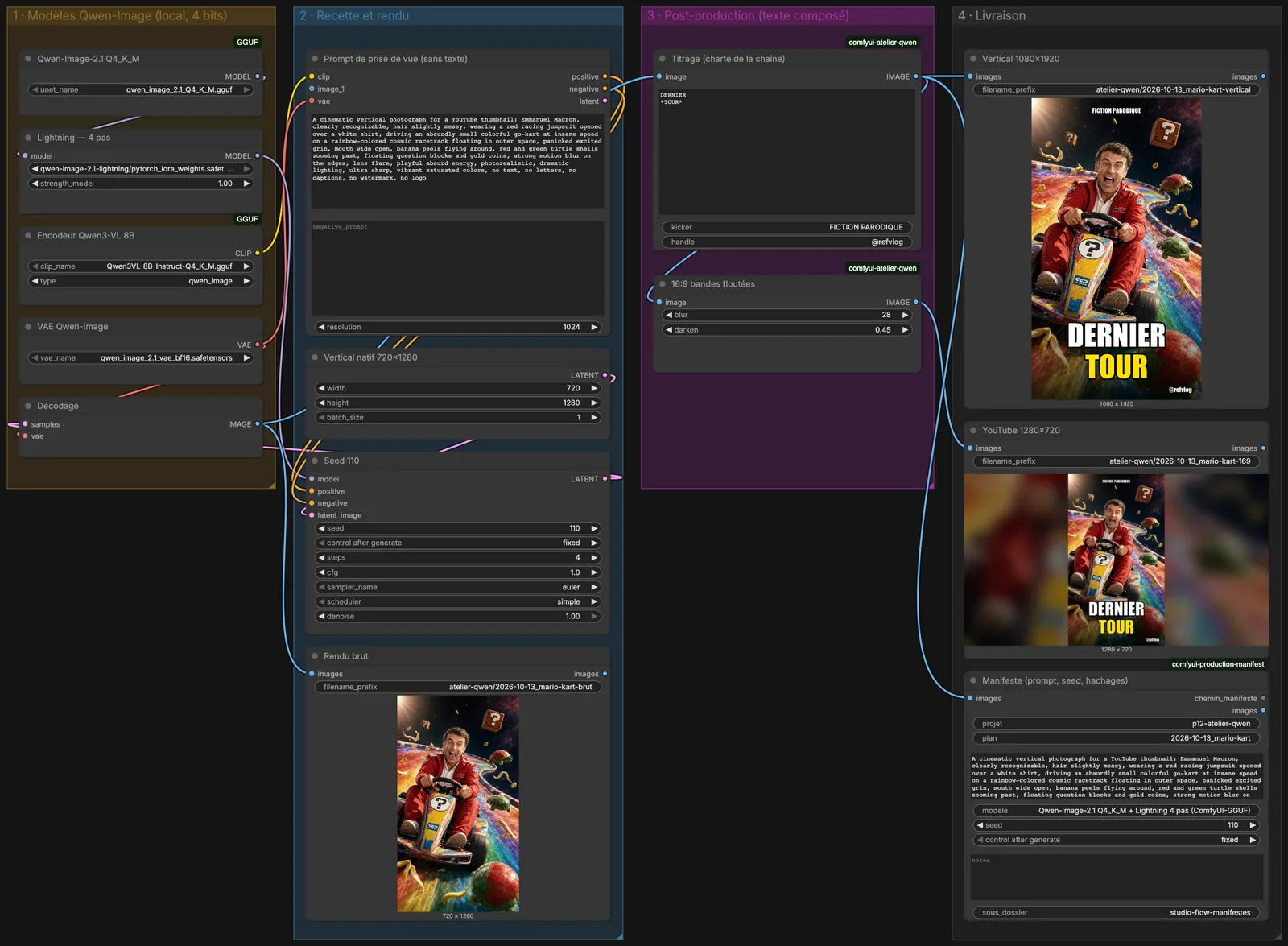Increase the height value with right arrow
This screenshot has height=946, width=1288.
[x=594, y=403]
